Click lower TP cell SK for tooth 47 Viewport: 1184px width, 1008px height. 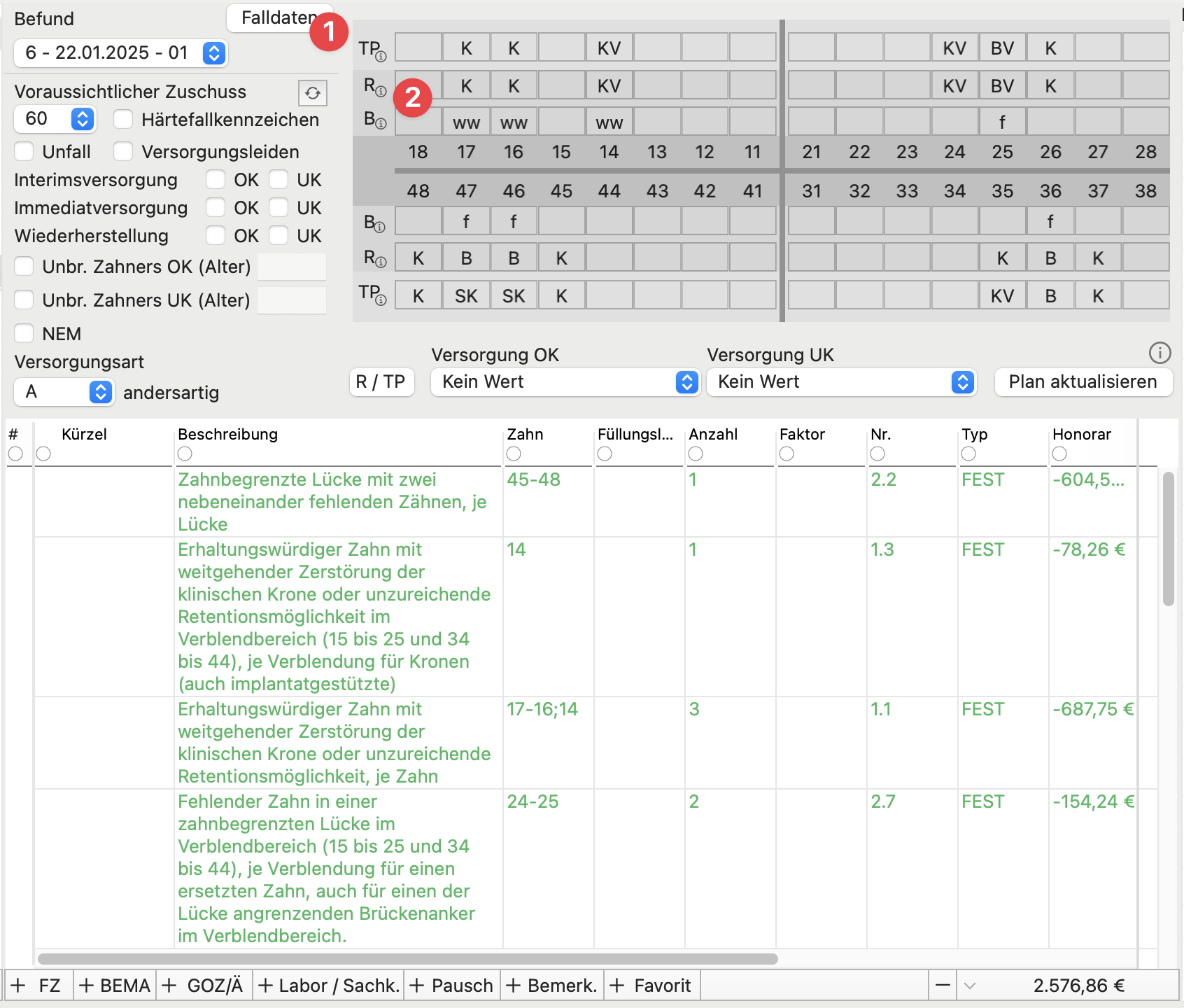click(466, 295)
